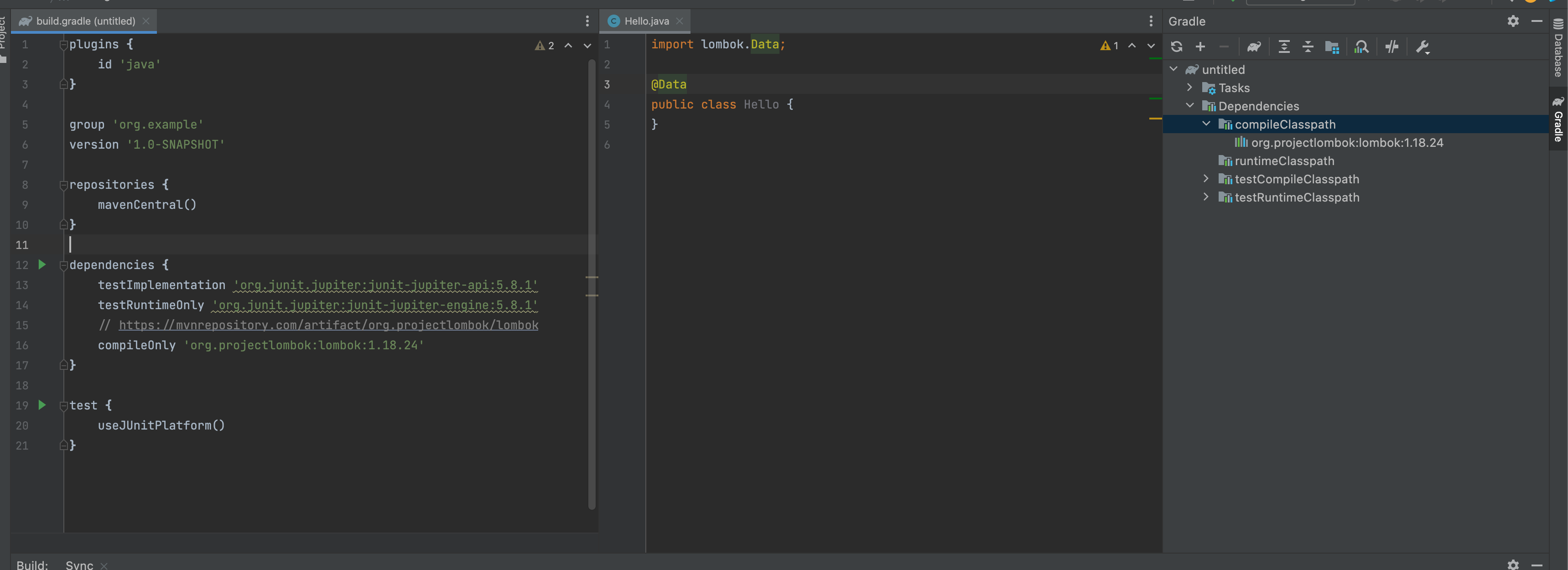Click the vertical scrollbar in build.gradle editor
The width and height of the screenshot is (1568, 570).
tap(591, 284)
